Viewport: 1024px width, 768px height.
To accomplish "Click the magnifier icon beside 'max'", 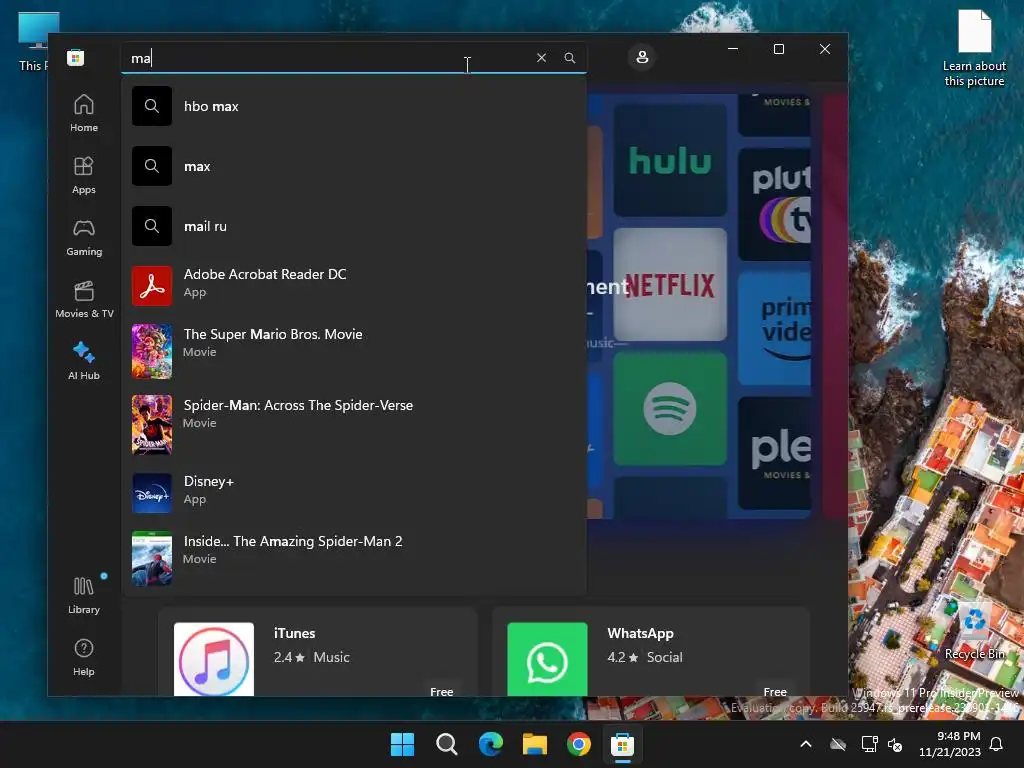I will pos(152,166).
